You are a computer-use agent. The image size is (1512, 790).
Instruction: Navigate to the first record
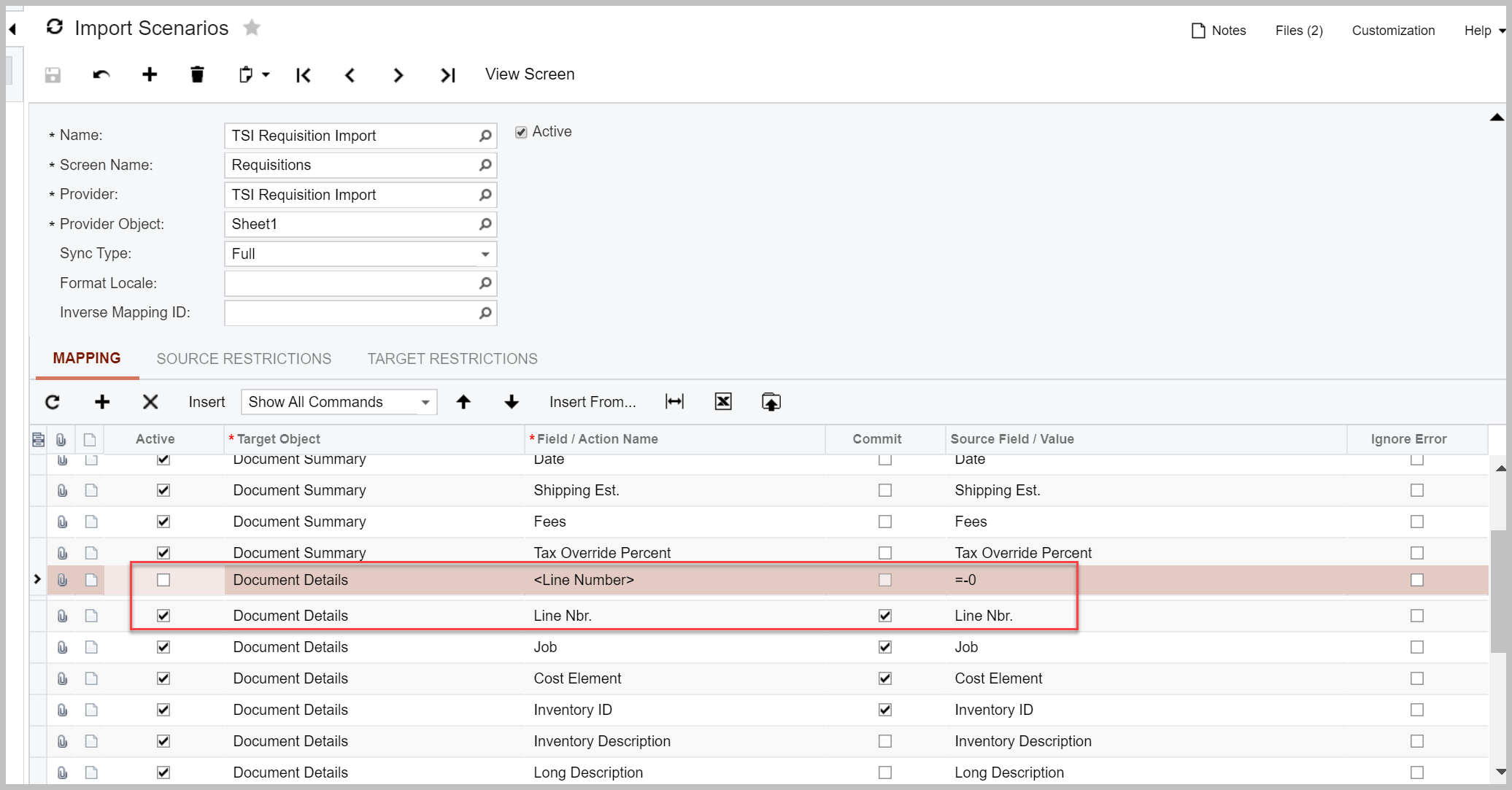click(303, 74)
